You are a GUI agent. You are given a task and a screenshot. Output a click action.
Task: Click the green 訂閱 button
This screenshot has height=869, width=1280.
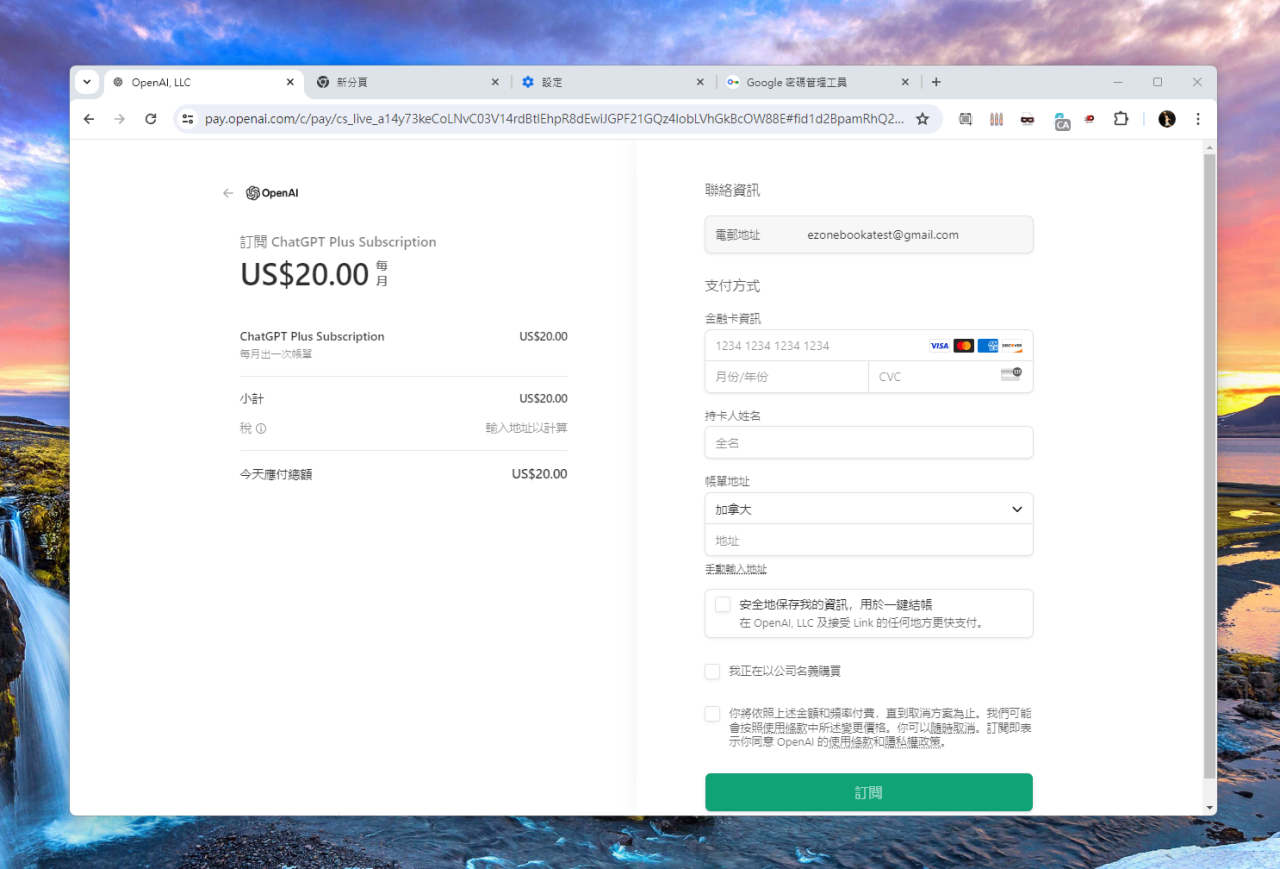[x=868, y=791]
